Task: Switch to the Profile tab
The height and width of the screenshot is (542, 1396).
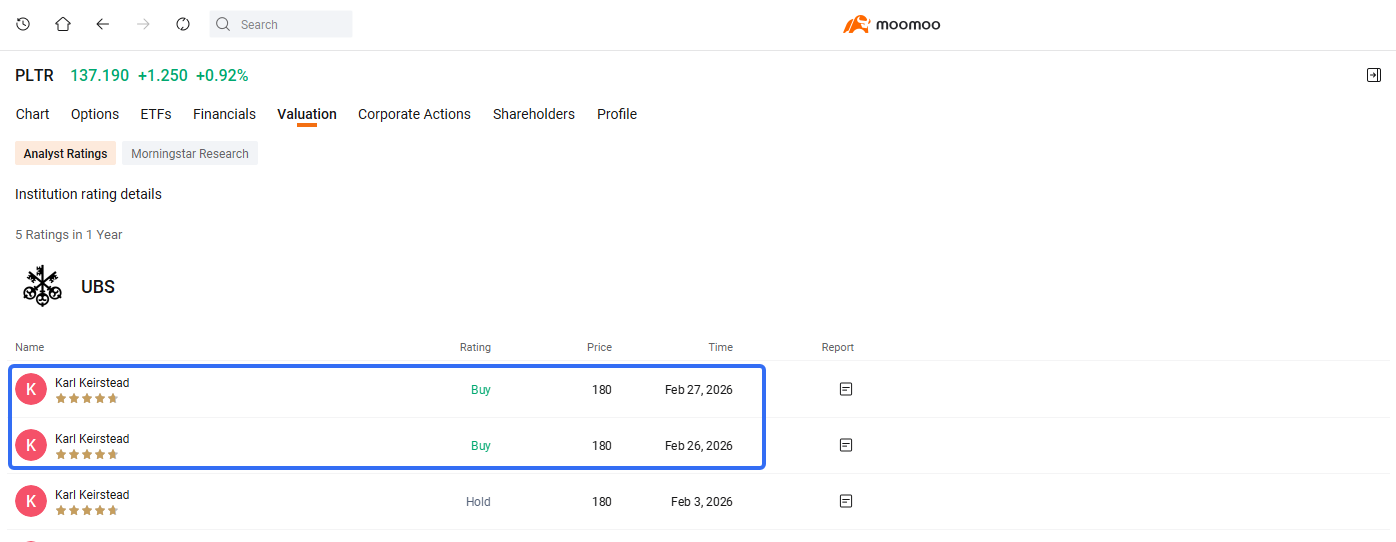Action: 617,114
